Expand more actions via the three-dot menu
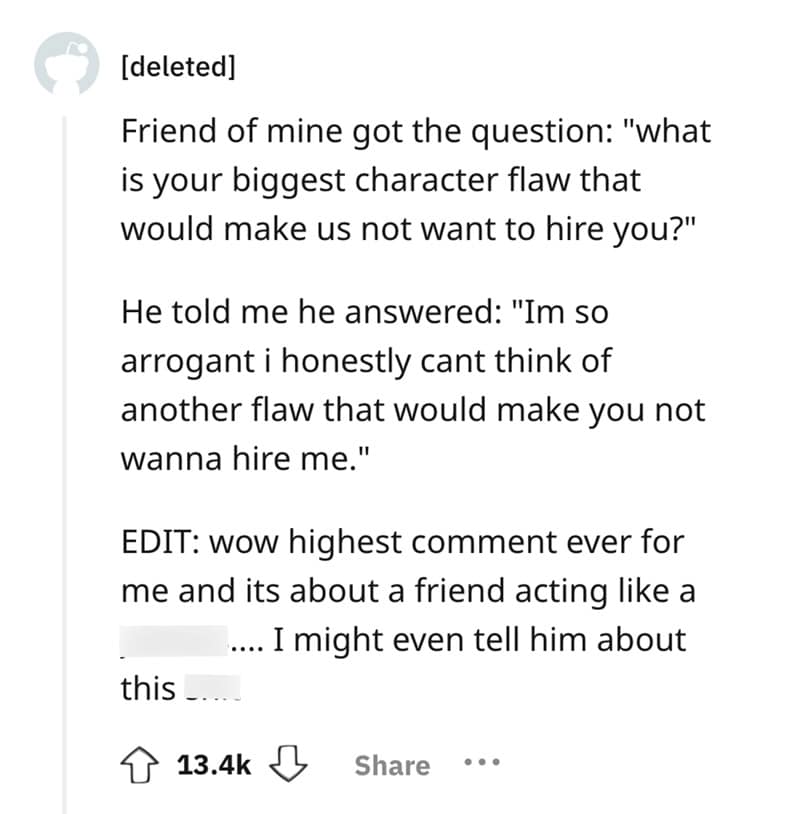The image size is (800, 814). coord(482,763)
